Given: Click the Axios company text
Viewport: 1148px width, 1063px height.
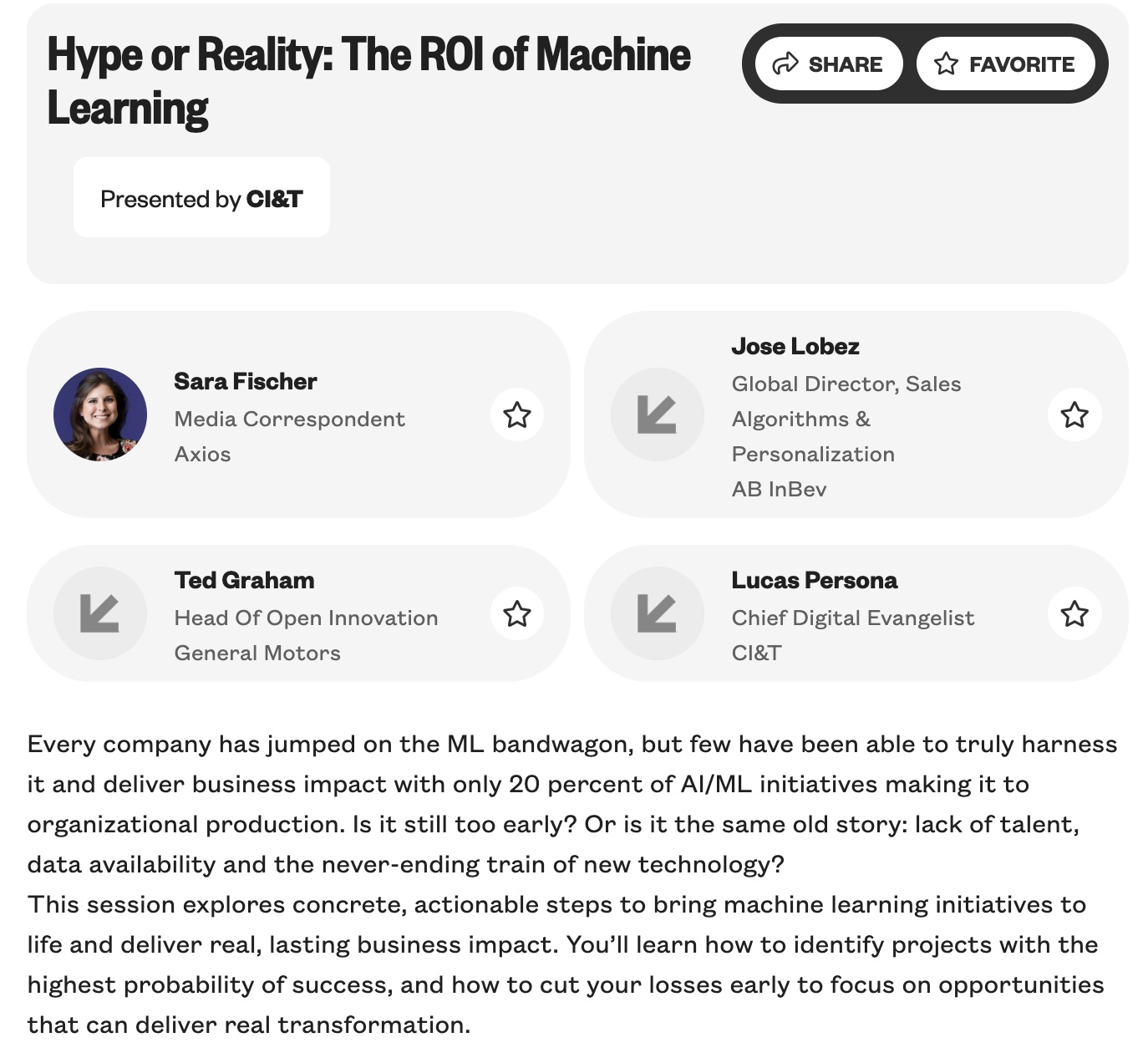Looking at the screenshot, I should (x=202, y=454).
